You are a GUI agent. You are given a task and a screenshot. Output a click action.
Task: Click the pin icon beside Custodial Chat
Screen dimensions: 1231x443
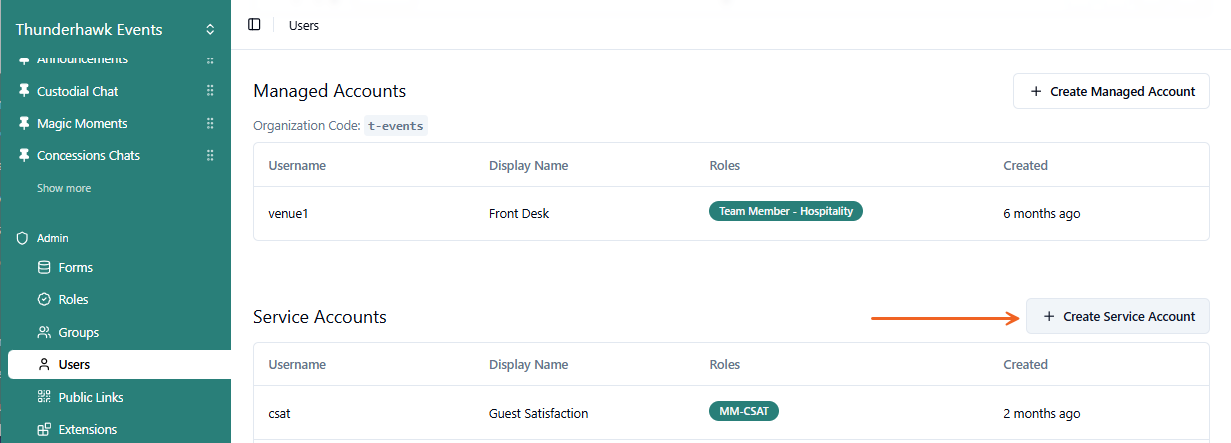pyautogui.click(x=24, y=91)
